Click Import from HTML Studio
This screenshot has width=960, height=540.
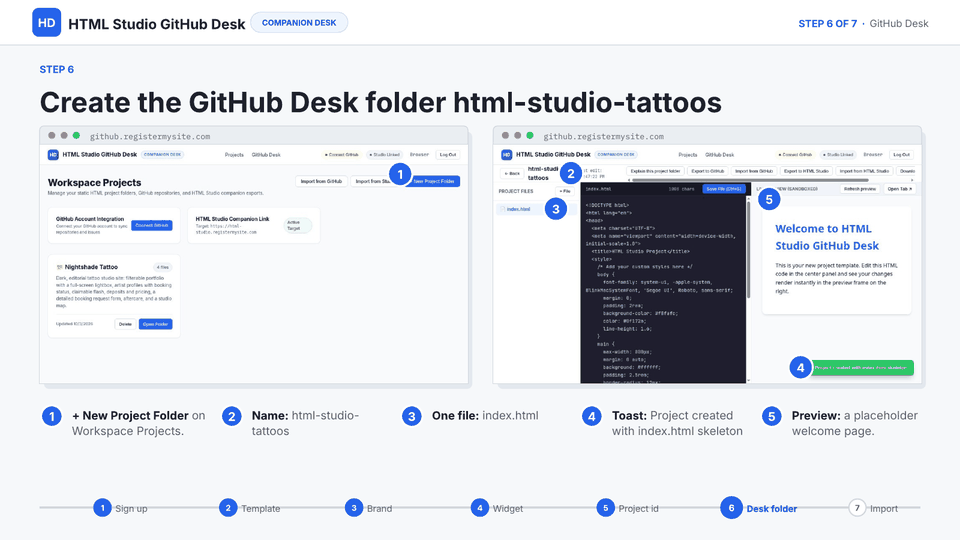click(864, 171)
